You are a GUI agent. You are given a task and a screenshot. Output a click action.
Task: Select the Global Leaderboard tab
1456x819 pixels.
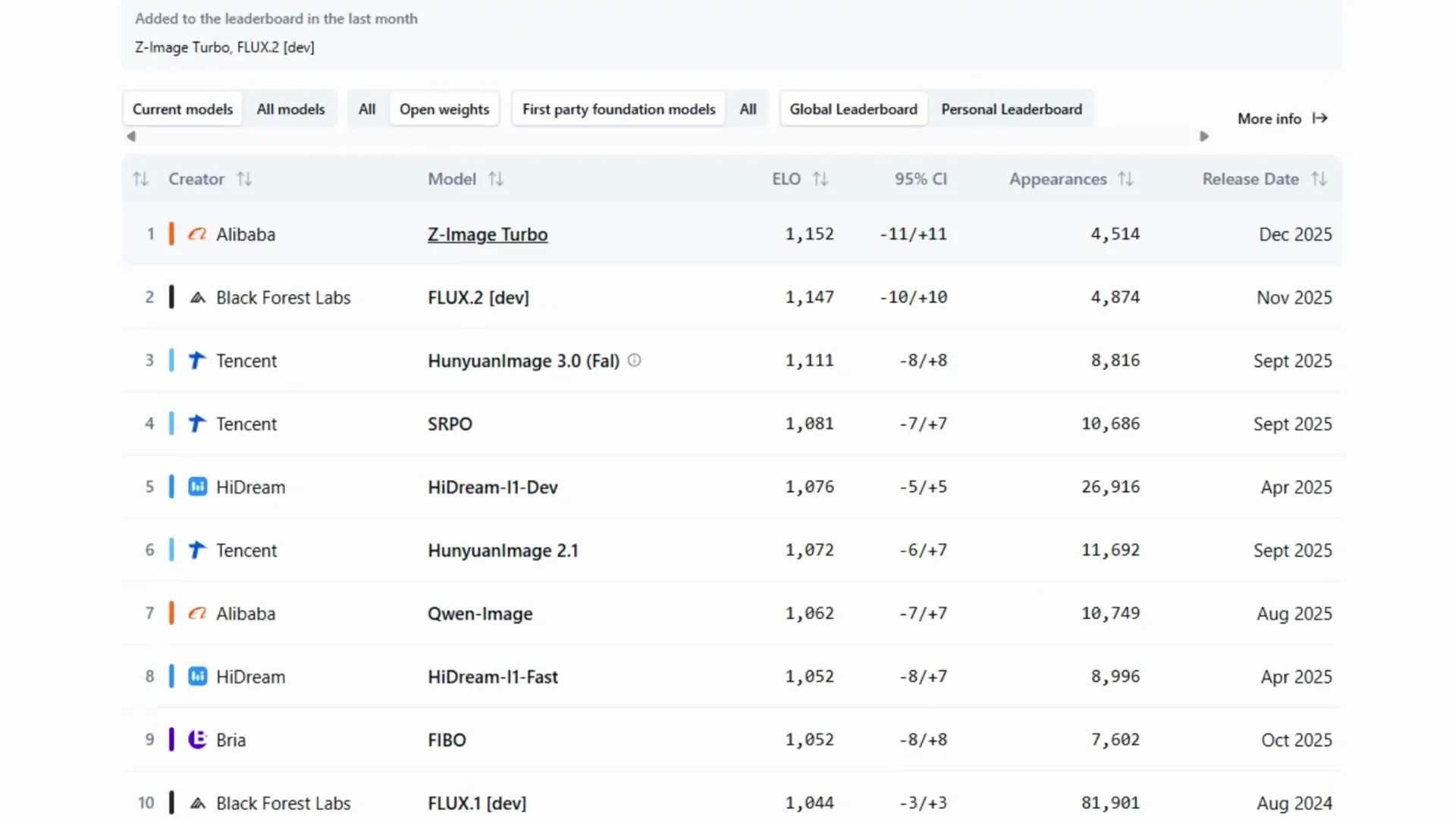pos(853,109)
